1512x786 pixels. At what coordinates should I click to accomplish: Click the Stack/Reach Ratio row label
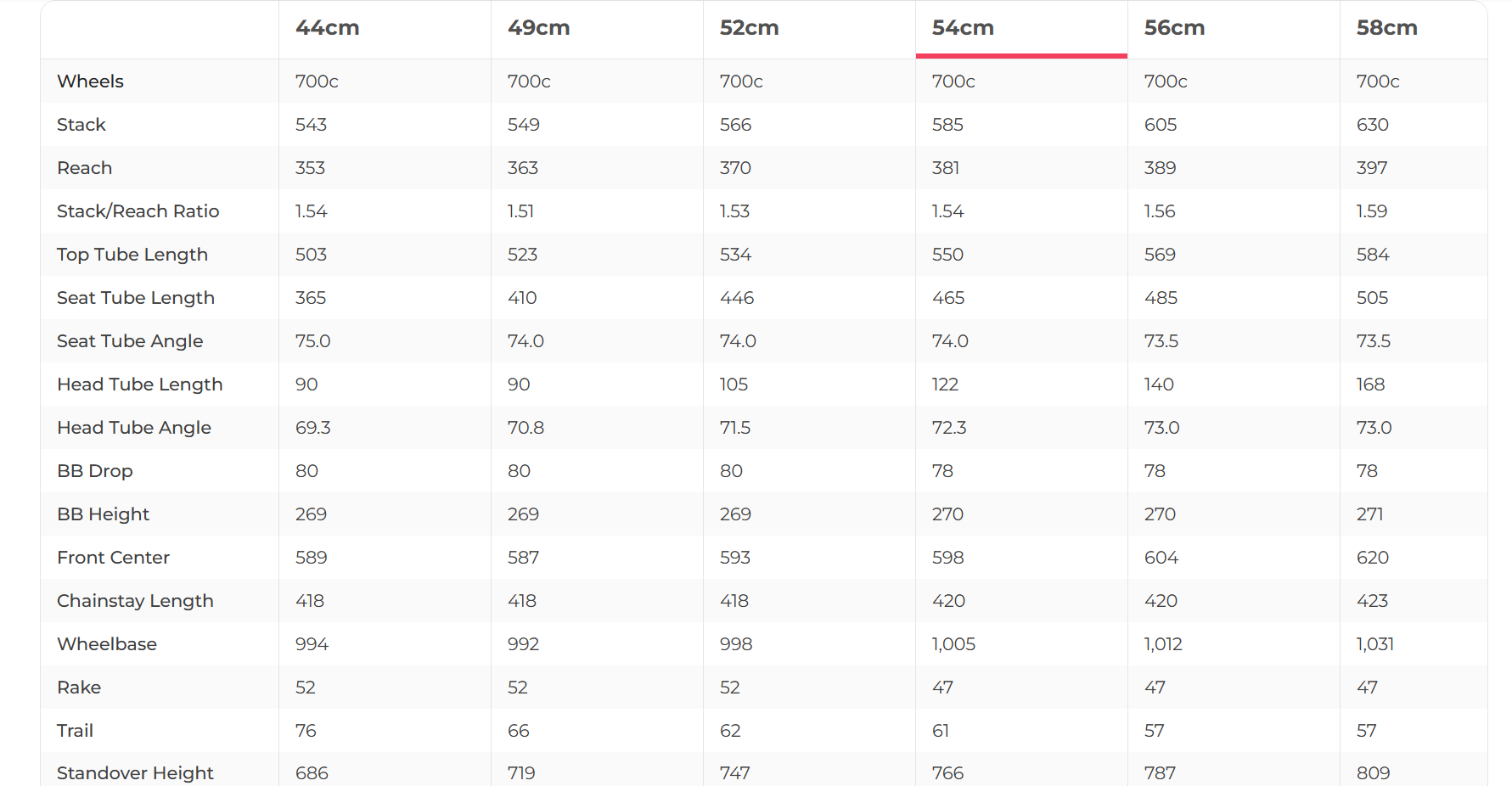[x=138, y=211]
